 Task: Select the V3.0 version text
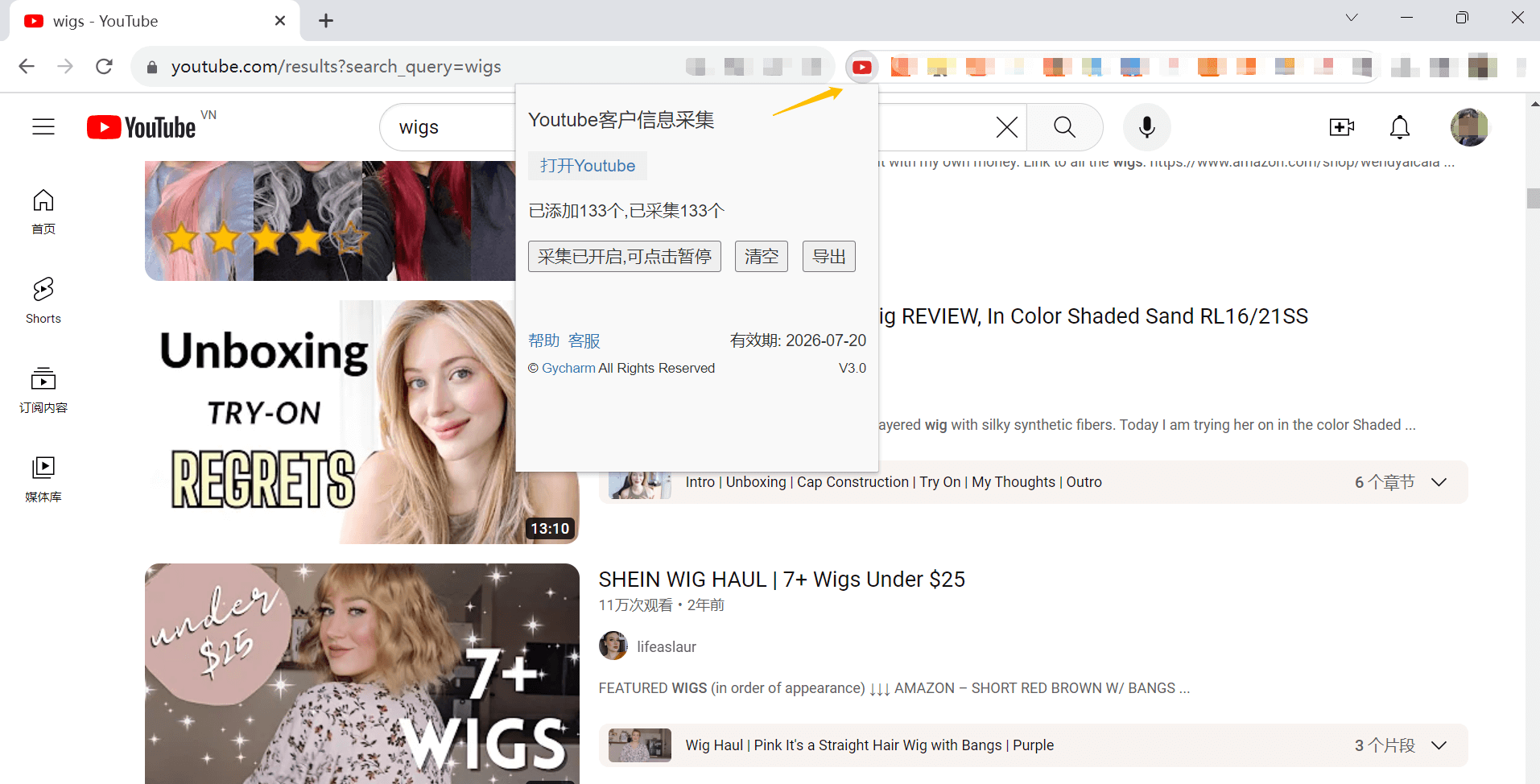coord(853,368)
